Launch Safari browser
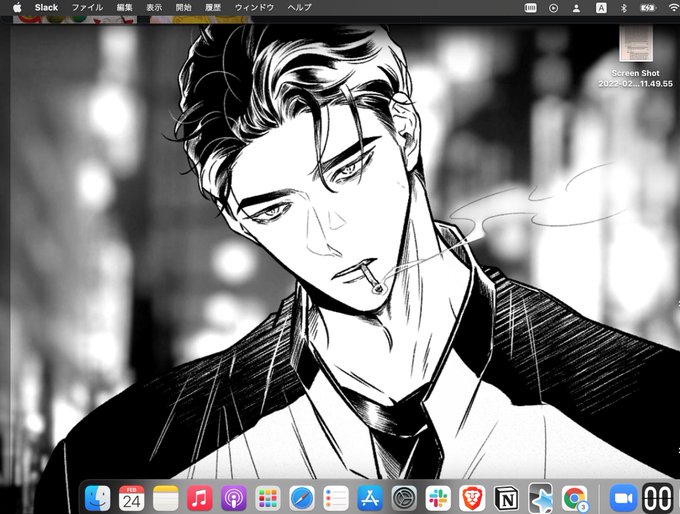The image size is (680, 514). [x=302, y=498]
